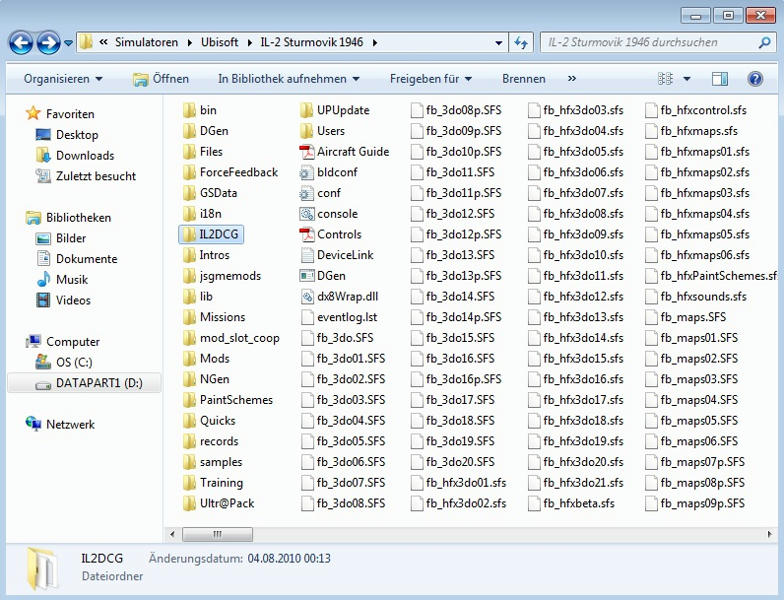Change view using the view icon button

(666, 79)
